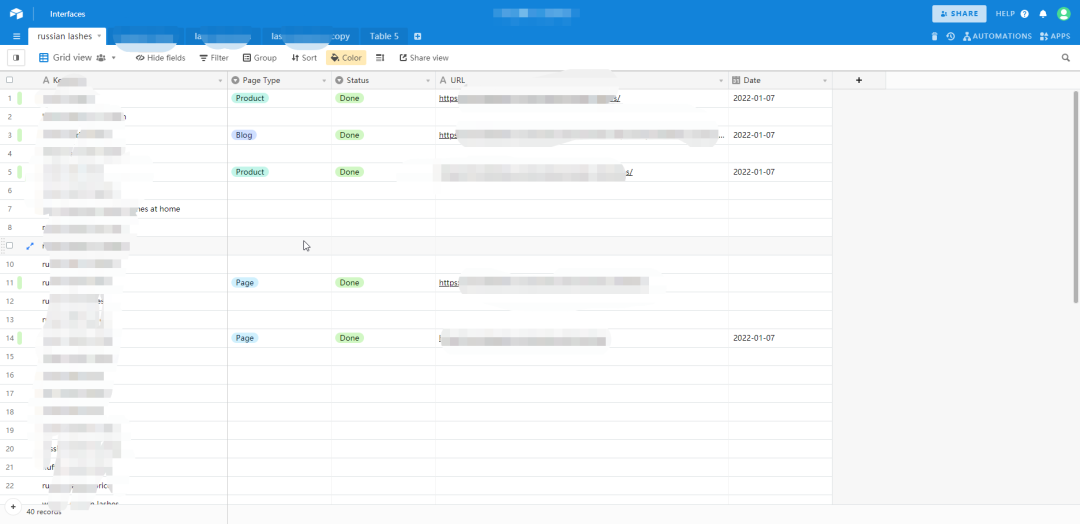Open Share view options
The width and height of the screenshot is (1080, 524).
click(x=424, y=58)
